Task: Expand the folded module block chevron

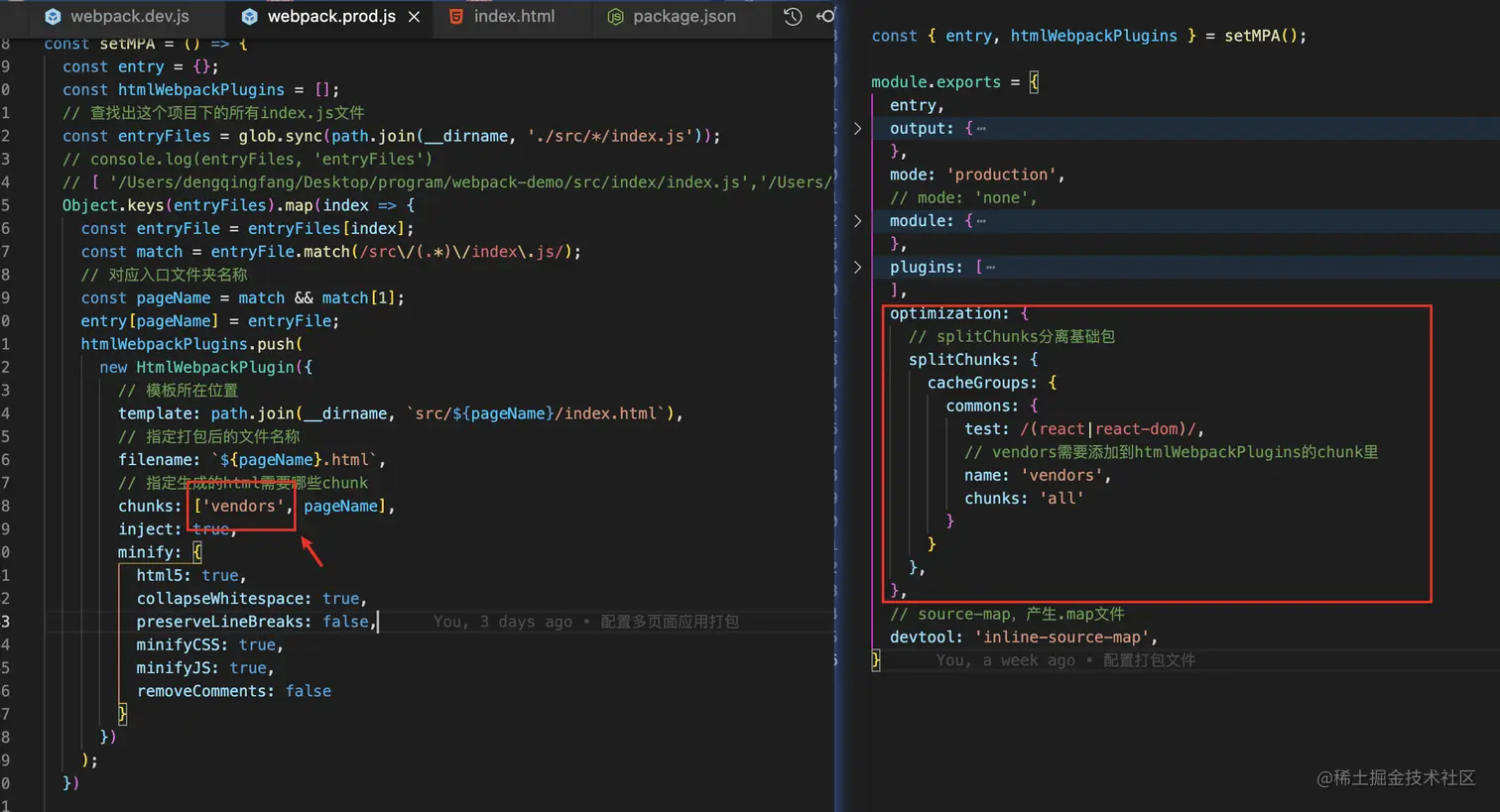Action: [x=858, y=220]
